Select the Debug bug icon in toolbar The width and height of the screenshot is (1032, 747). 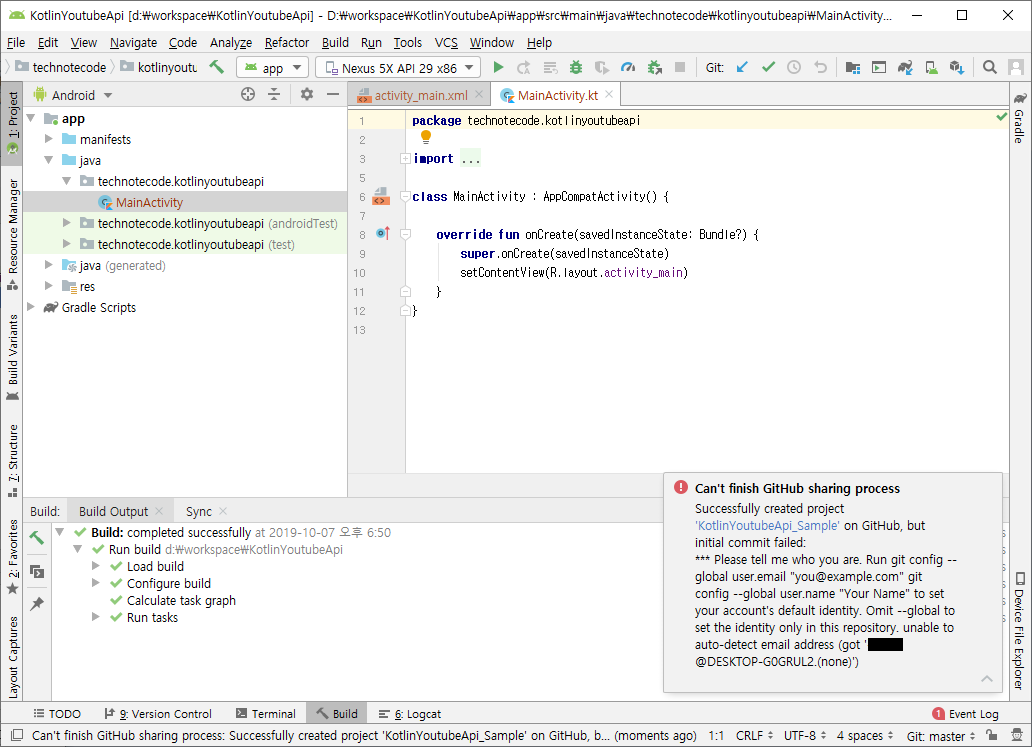click(x=576, y=67)
